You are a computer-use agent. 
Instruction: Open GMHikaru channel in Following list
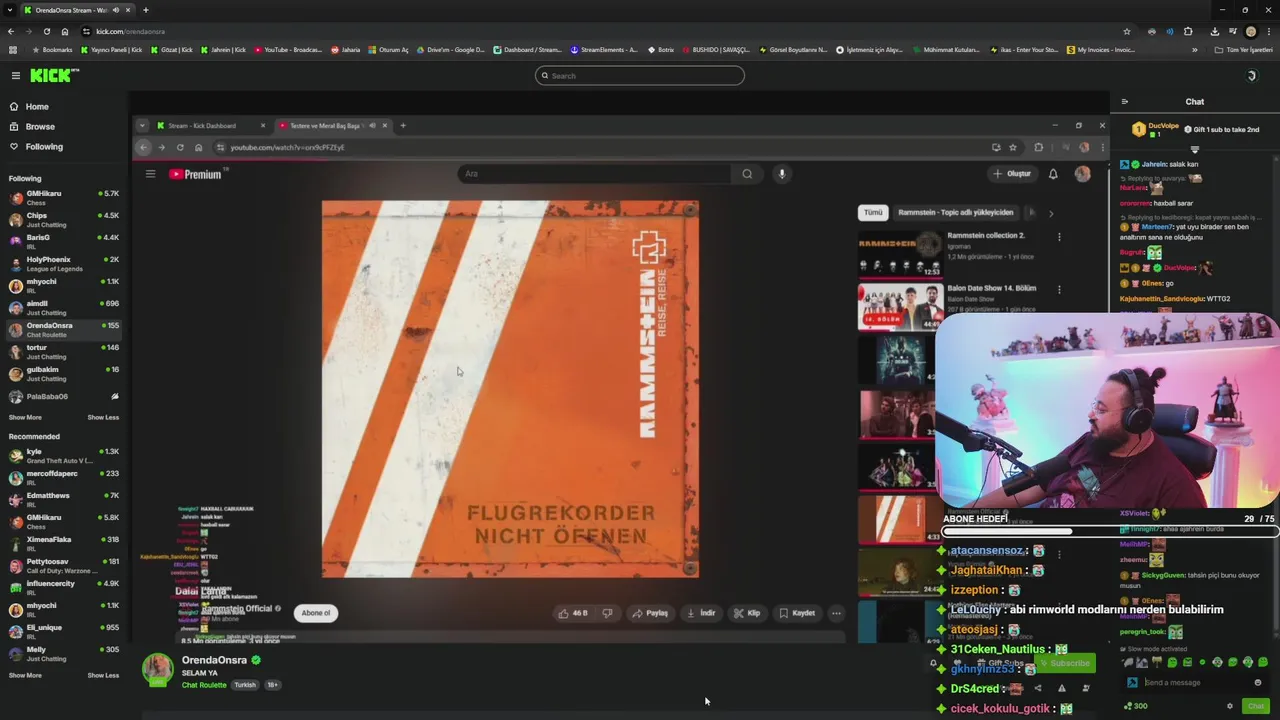pyautogui.click(x=64, y=197)
